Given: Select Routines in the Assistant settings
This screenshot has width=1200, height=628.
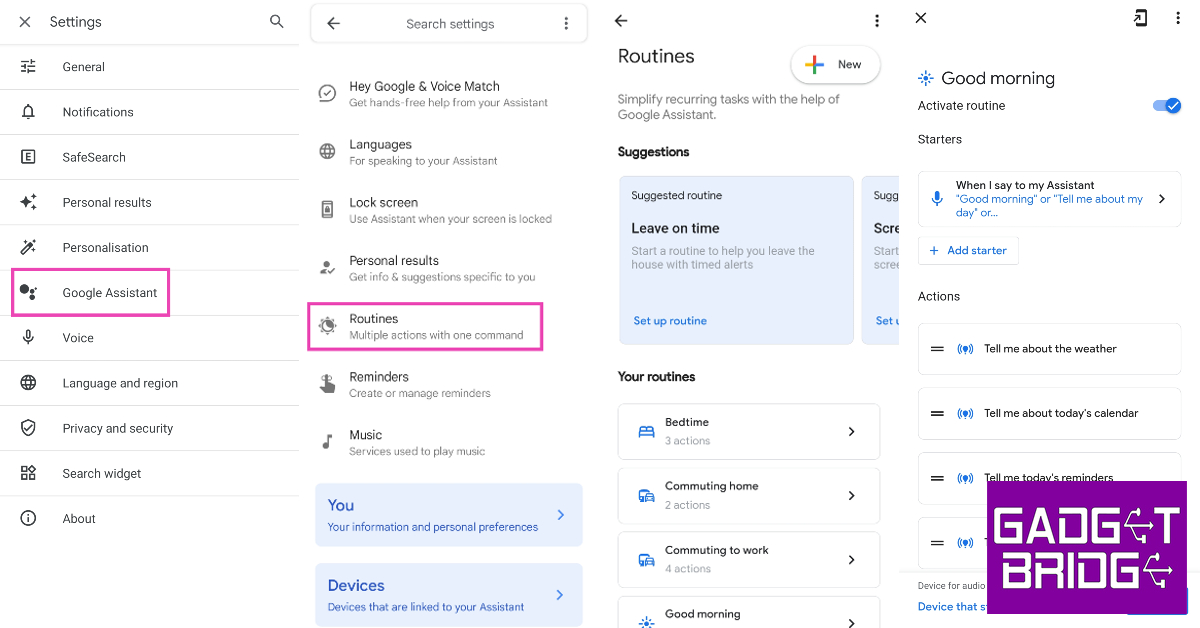Looking at the screenshot, I should click(x=425, y=327).
